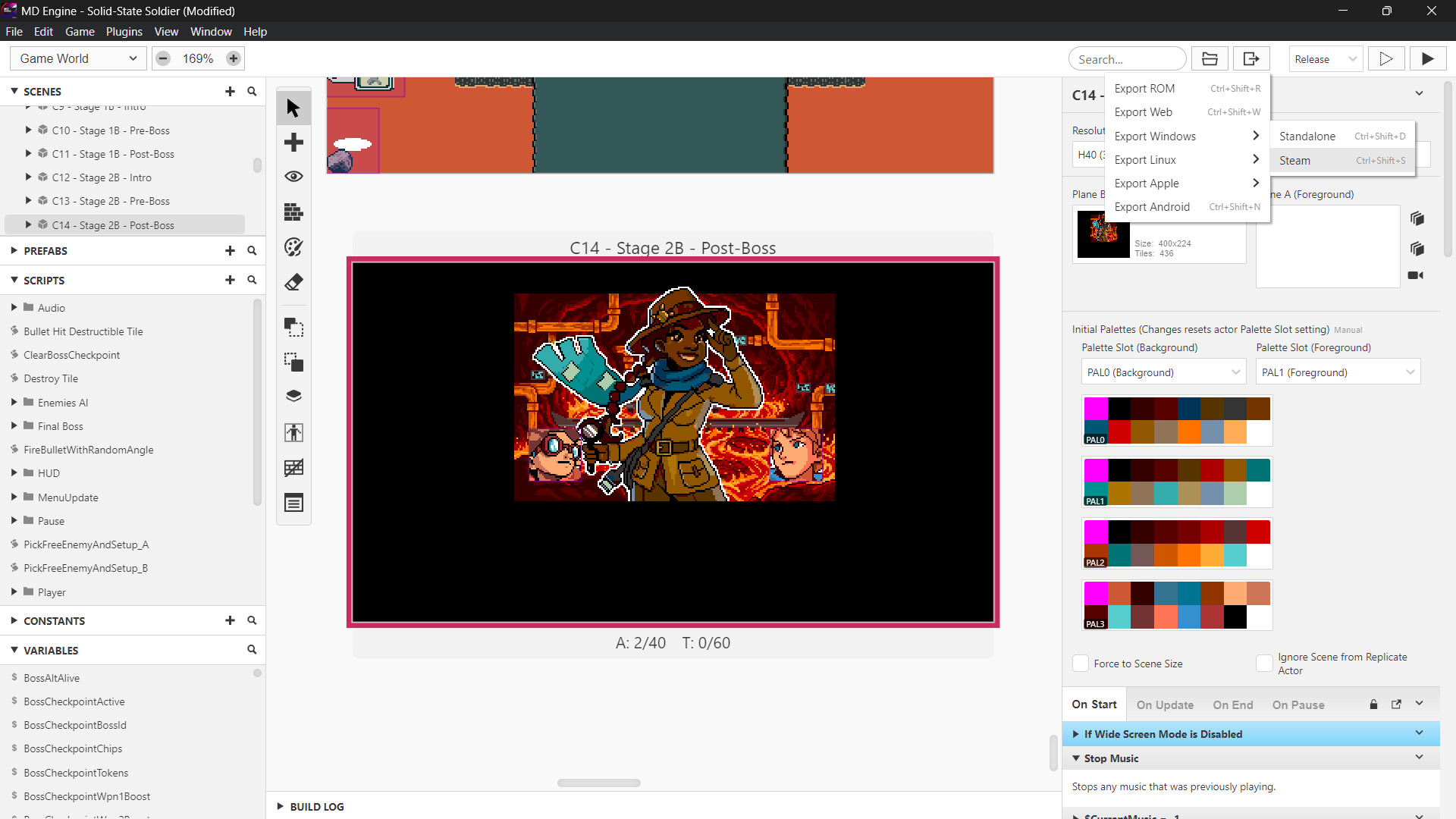Click the pop-out icon beside the lock

pyautogui.click(x=1396, y=704)
